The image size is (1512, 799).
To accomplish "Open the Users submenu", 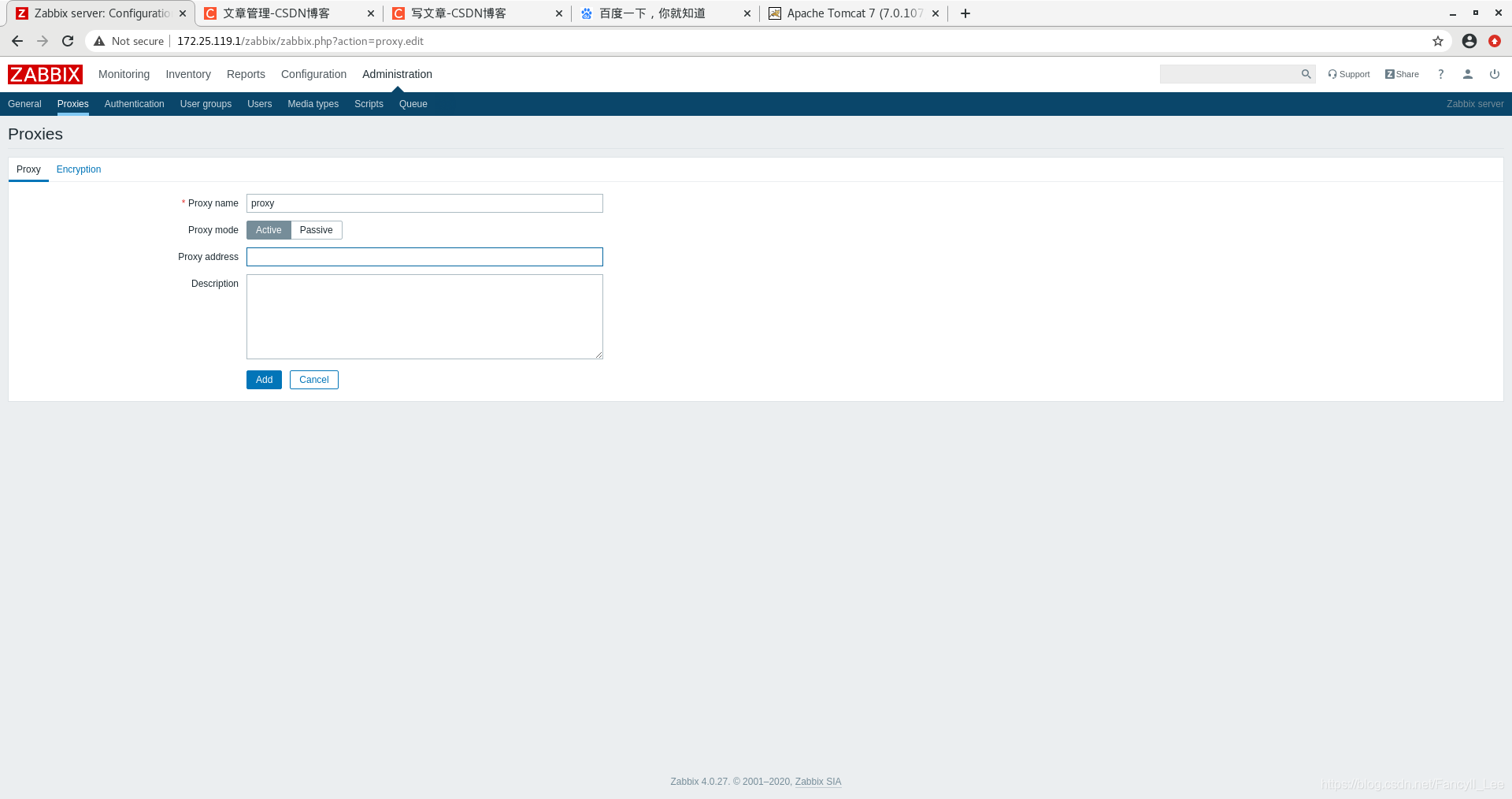I will click(259, 104).
